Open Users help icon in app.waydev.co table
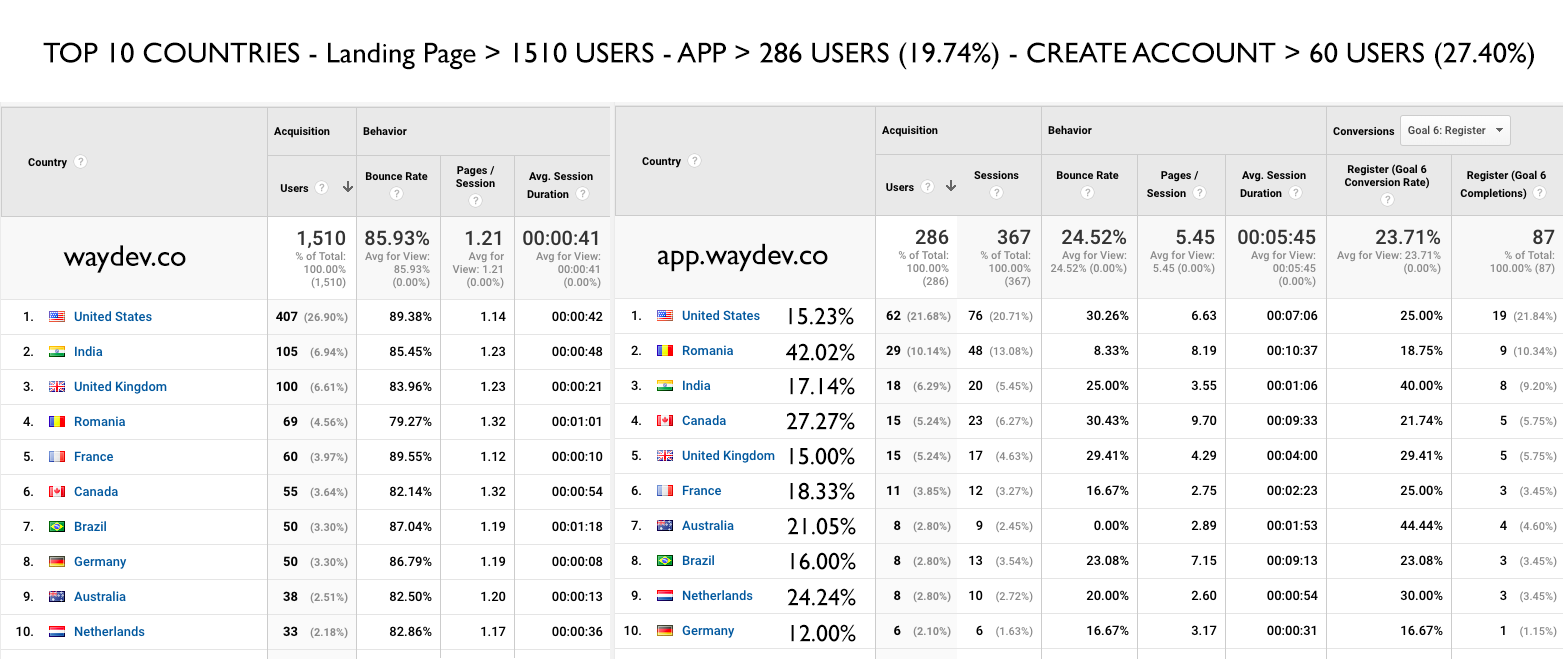Viewport: 1563px width, 659px height. (927, 187)
